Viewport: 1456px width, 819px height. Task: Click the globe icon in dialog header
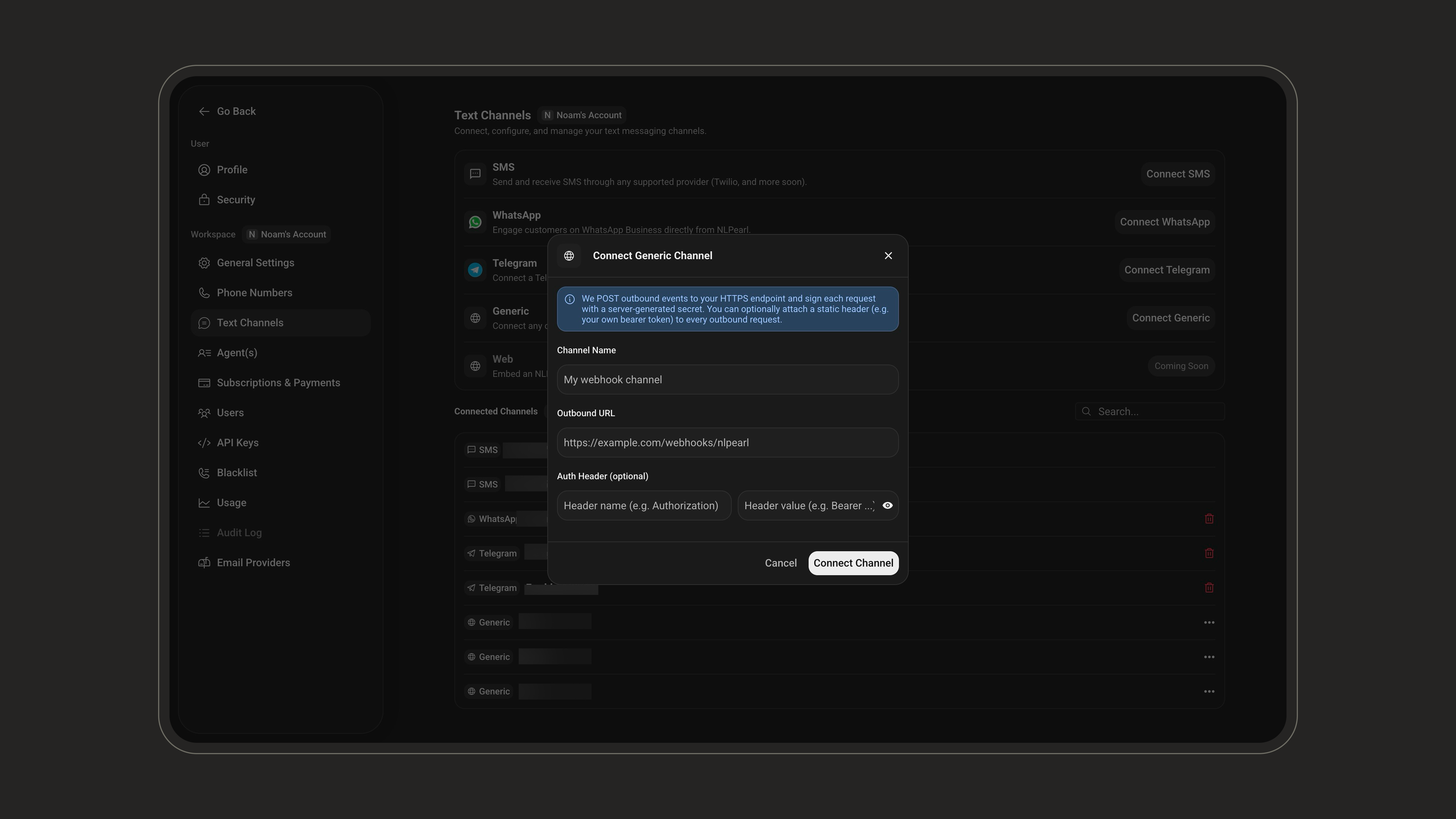click(569, 255)
